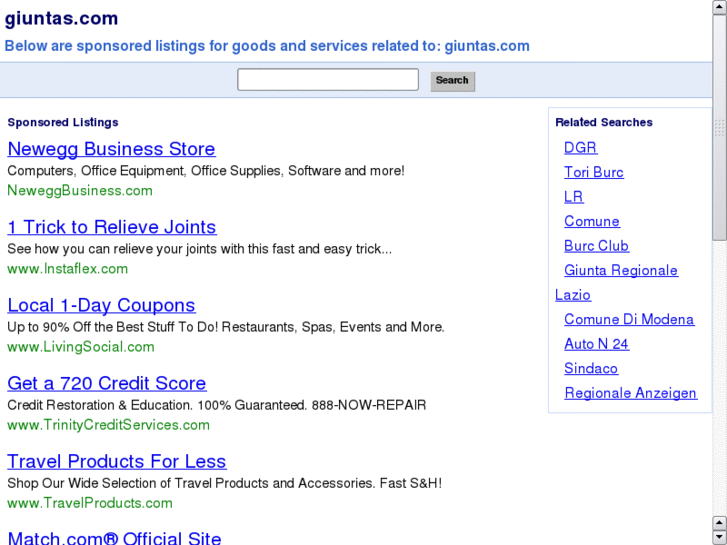
Task: Click the 'Up to 90% Off the Best Stuff' text
Action: 226,327
